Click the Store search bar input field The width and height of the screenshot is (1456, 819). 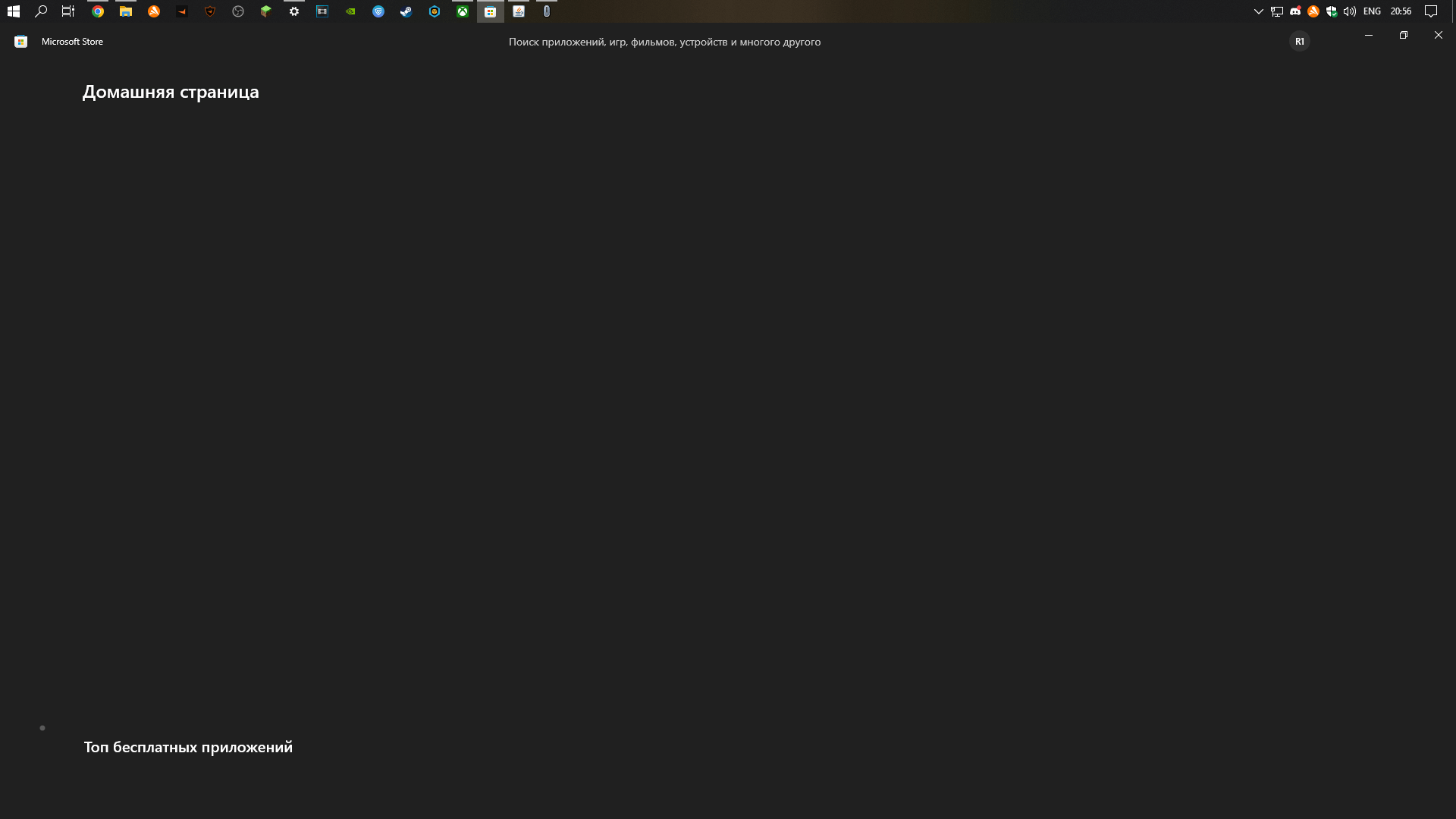click(x=664, y=41)
